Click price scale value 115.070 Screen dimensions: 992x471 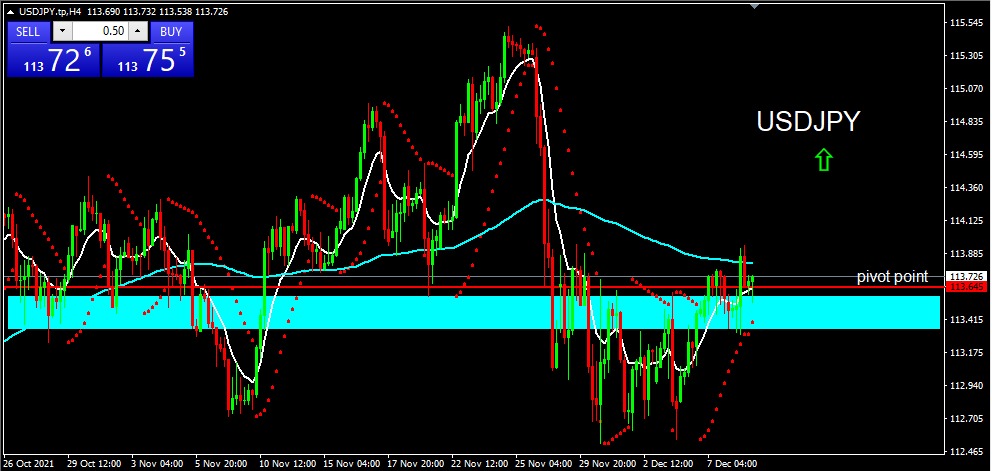966,89
